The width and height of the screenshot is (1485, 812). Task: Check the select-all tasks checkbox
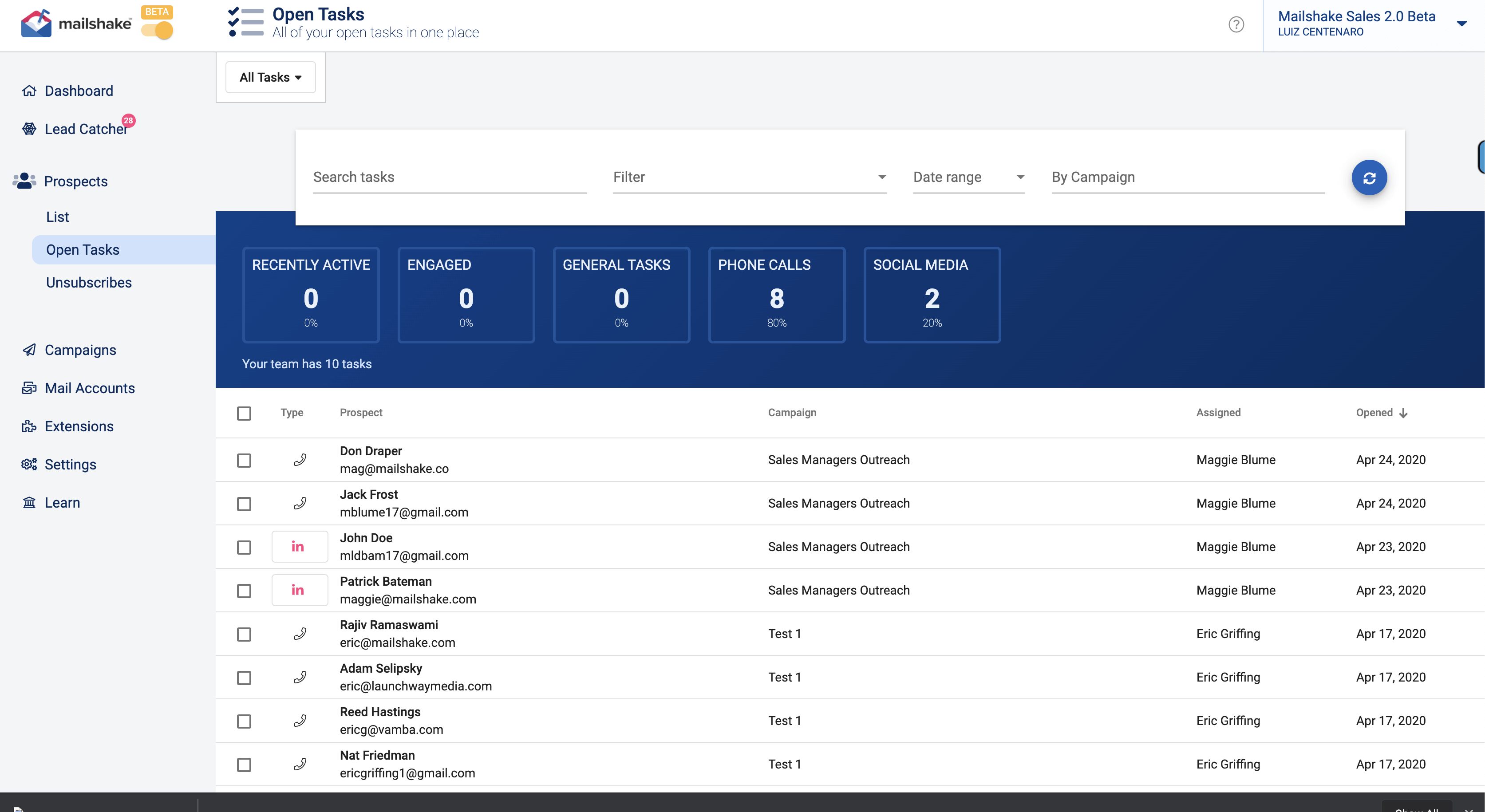tap(244, 413)
